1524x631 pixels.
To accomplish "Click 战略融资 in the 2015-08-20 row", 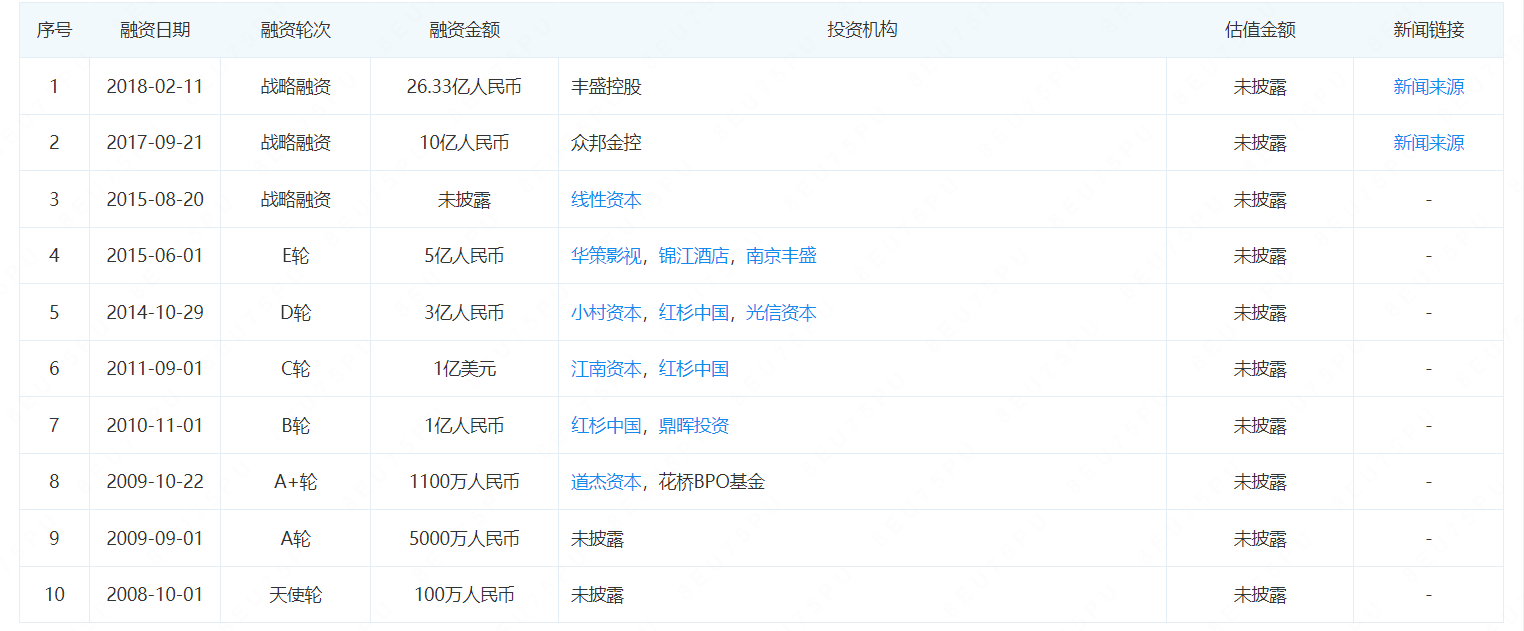I will [295, 200].
